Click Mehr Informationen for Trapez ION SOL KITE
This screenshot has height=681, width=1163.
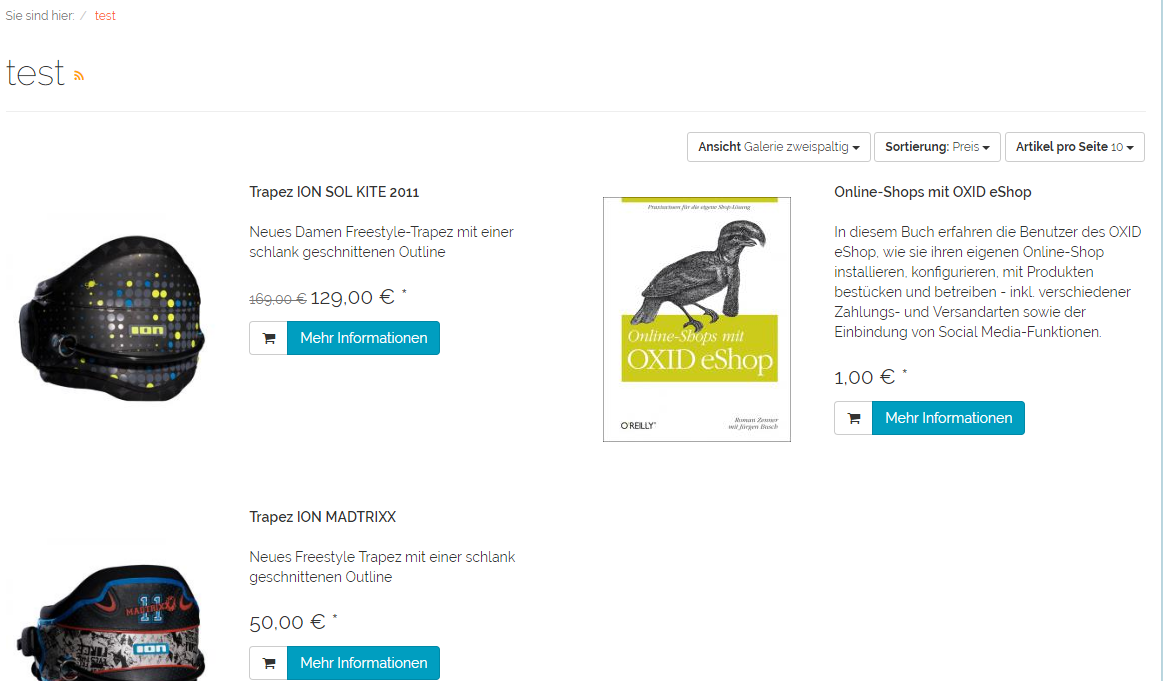pos(363,338)
